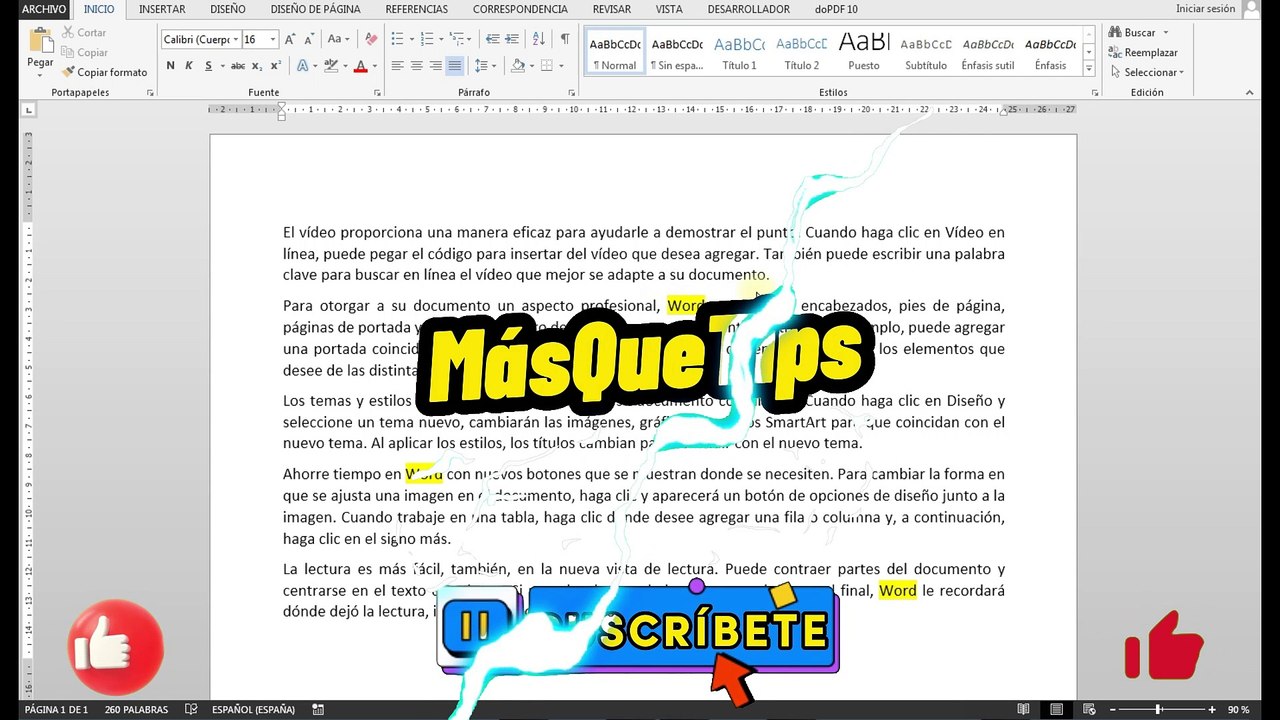Viewport: 1280px width, 720px height.
Task: Switch to the REVISAR tab
Action: click(612, 9)
